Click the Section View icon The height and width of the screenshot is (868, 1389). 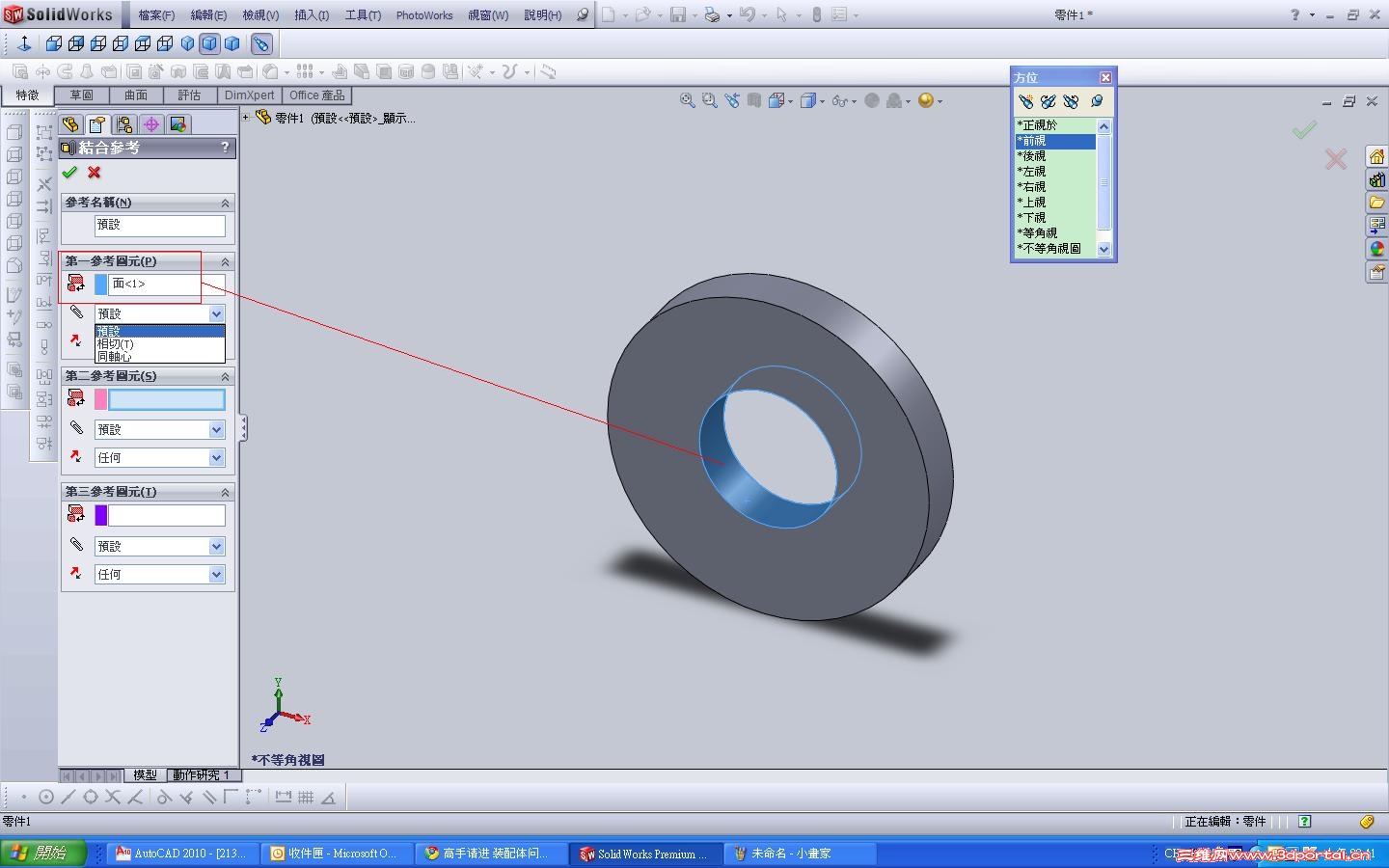click(754, 100)
